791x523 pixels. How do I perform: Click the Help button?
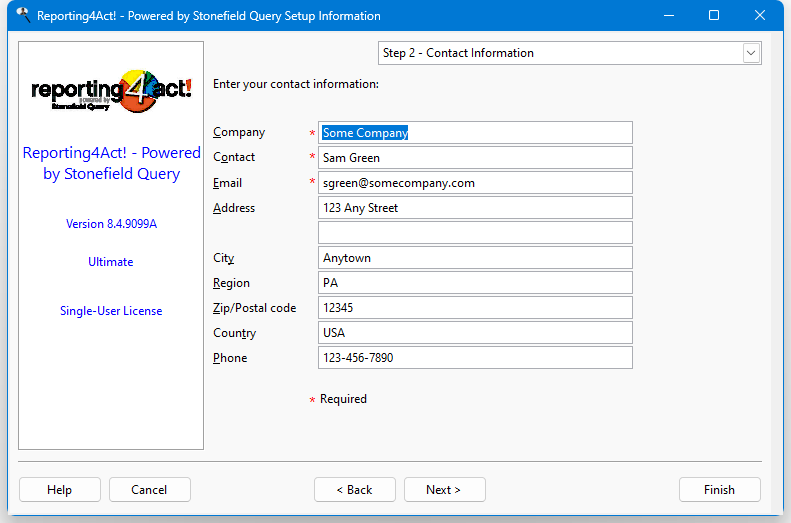click(x=60, y=490)
